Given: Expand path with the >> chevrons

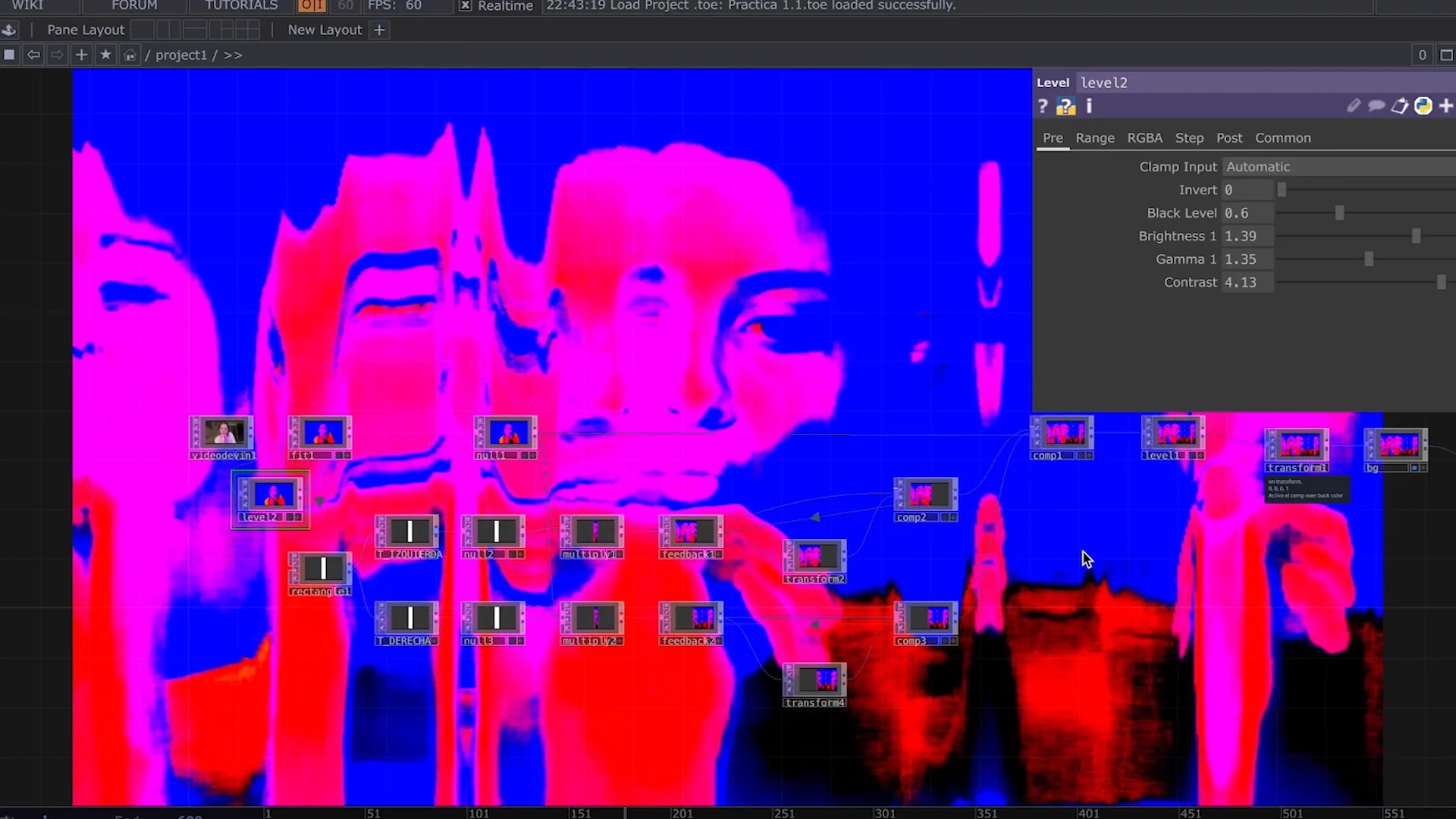Looking at the screenshot, I should tap(233, 55).
